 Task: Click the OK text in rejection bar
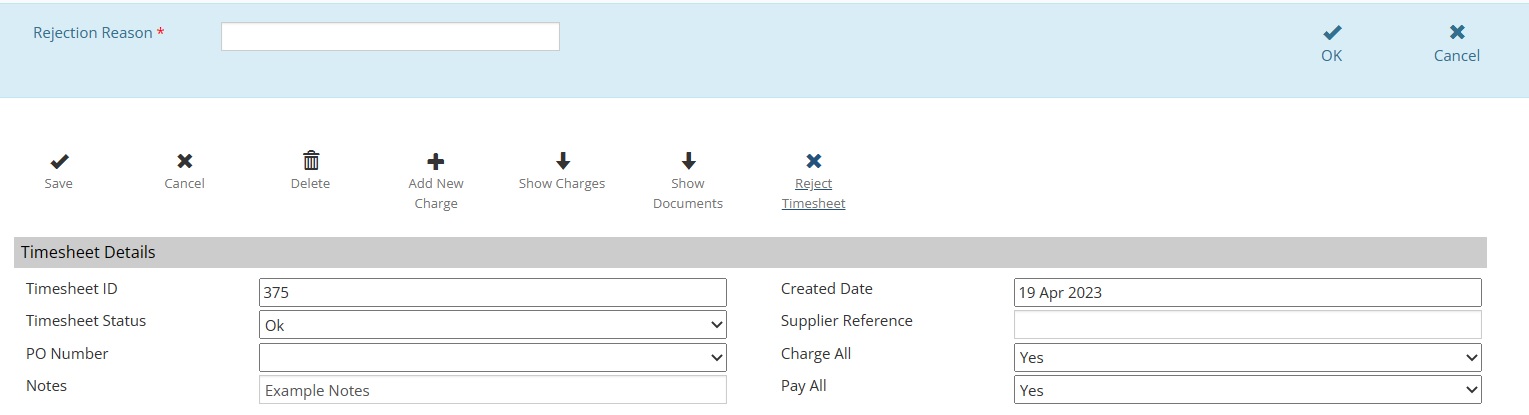[x=1331, y=56]
